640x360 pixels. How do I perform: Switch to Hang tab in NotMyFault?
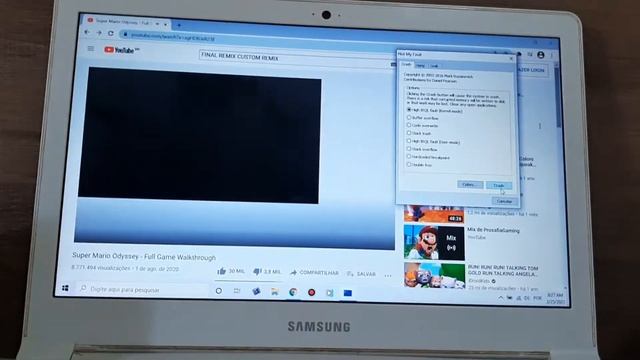(420, 65)
